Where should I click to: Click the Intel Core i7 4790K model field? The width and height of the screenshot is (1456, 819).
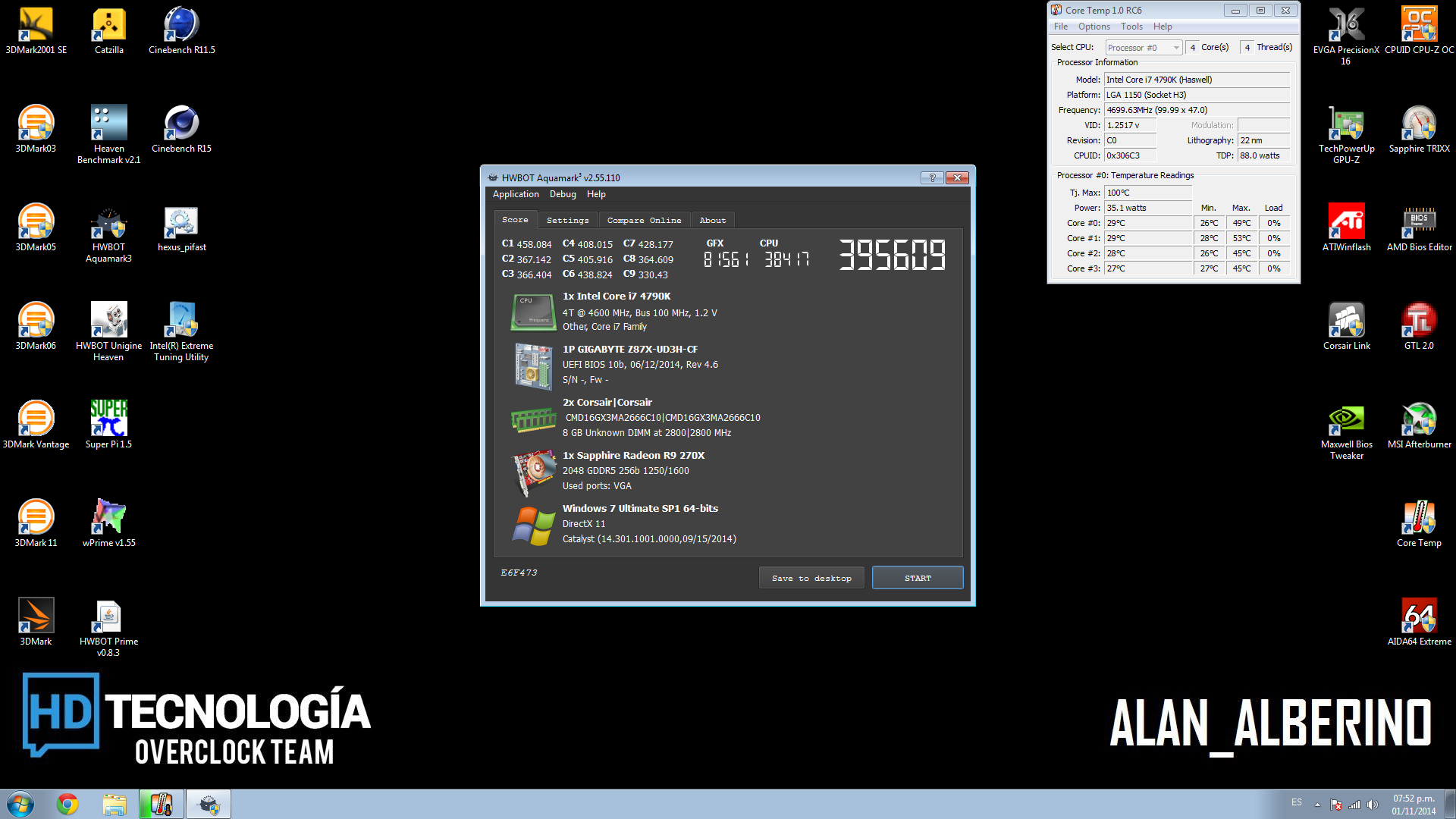[x=1197, y=80]
